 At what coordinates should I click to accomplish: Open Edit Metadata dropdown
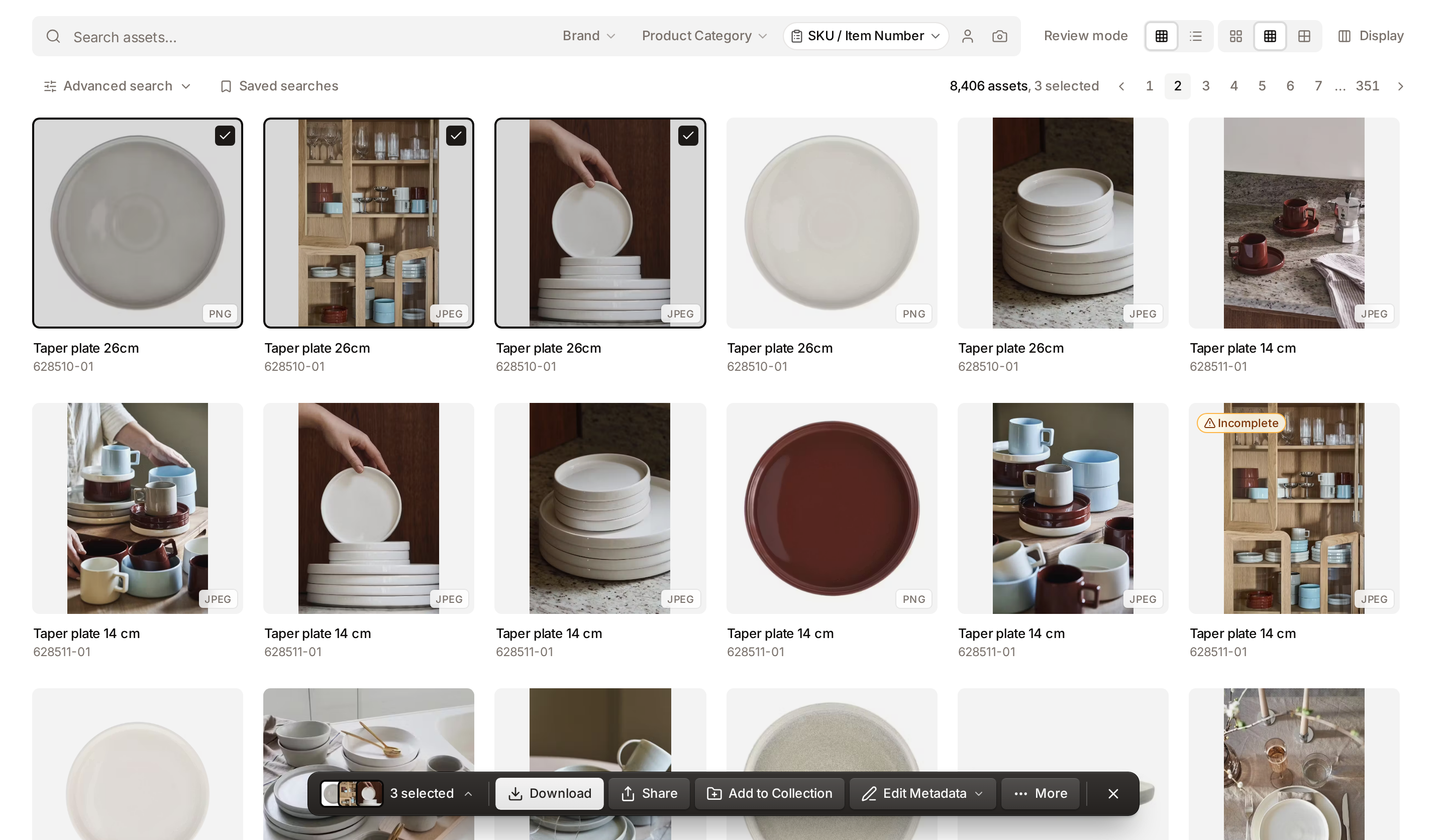922,793
